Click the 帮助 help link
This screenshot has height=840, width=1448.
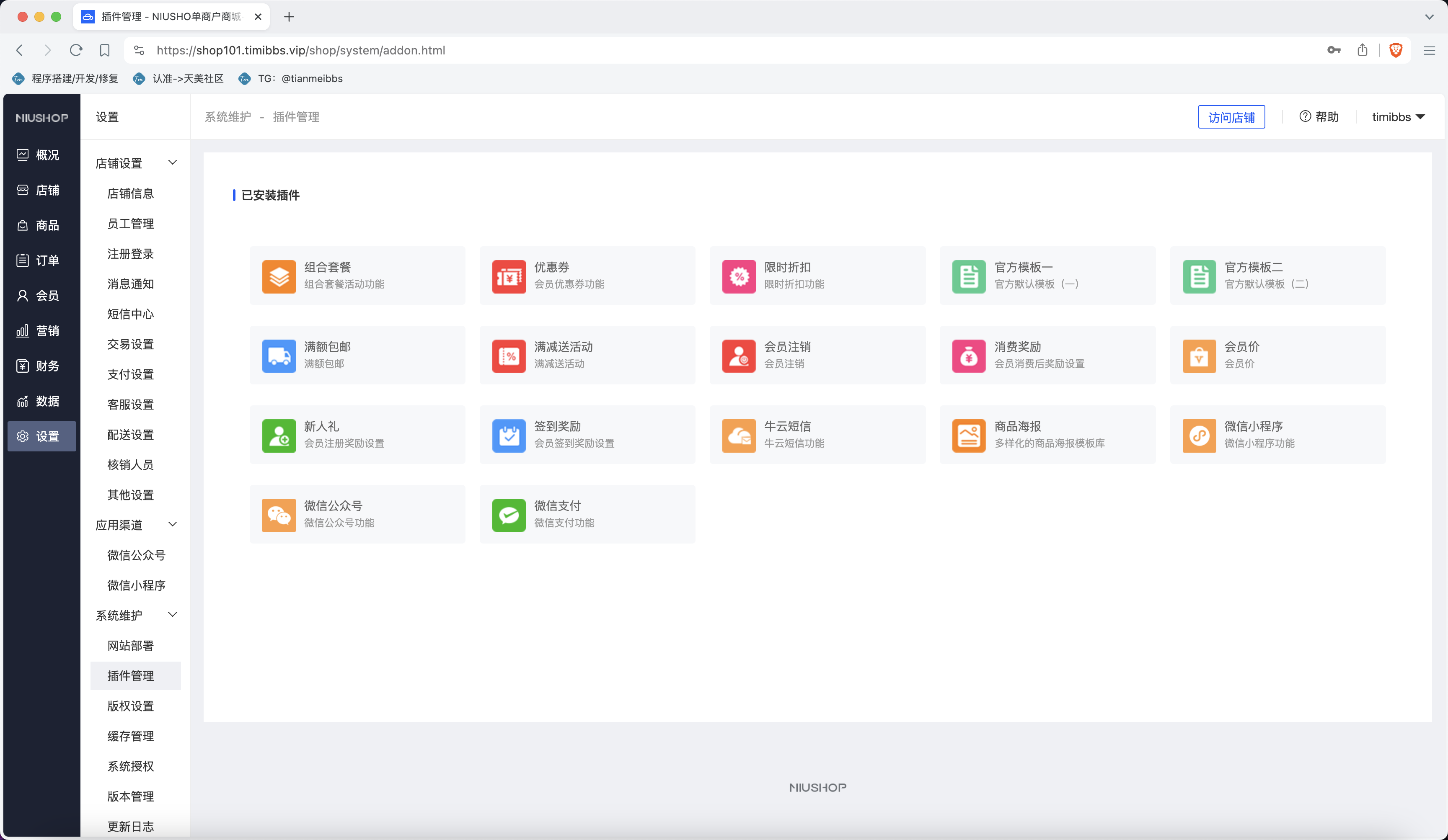(1319, 116)
